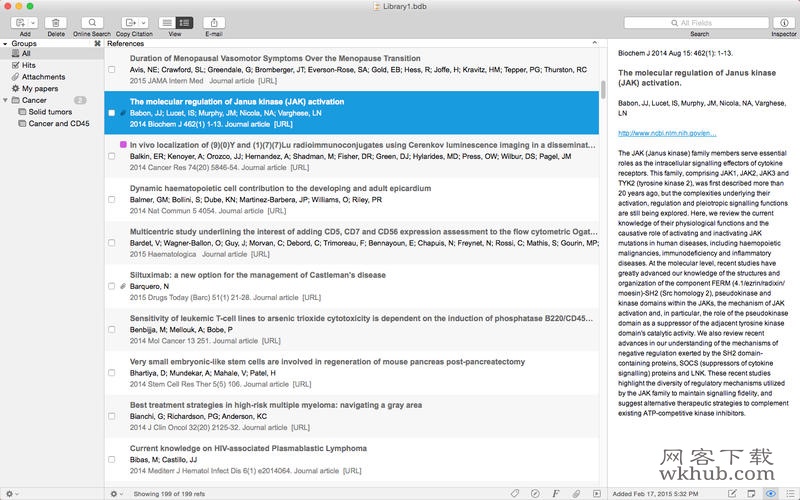This screenshot has height=500, width=800.
Task: Click the edit pencil icon in preview footer
Action: pos(732,493)
